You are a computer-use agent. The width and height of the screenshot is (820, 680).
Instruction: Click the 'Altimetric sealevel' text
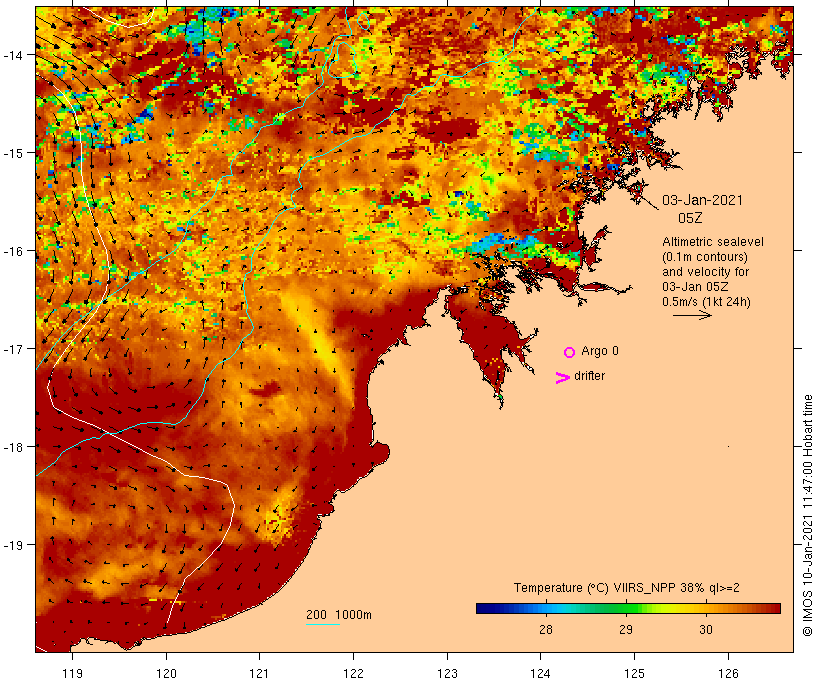click(x=713, y=242)
